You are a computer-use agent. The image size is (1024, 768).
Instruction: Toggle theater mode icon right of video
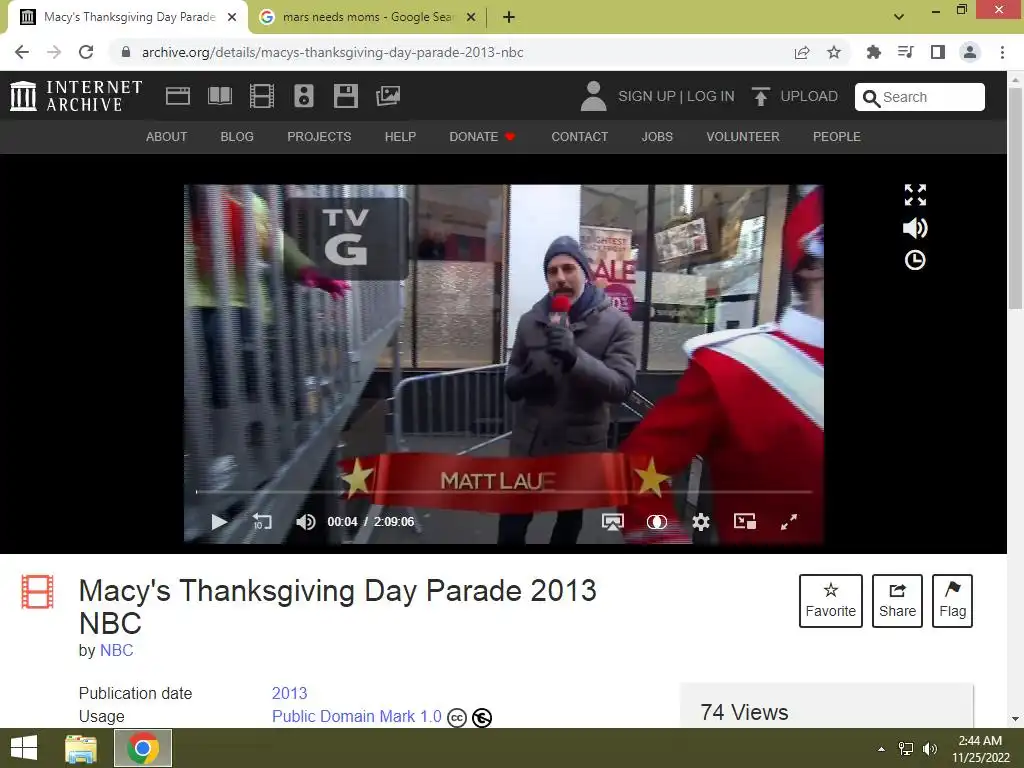pyautogui.click(x=915, y=195)
